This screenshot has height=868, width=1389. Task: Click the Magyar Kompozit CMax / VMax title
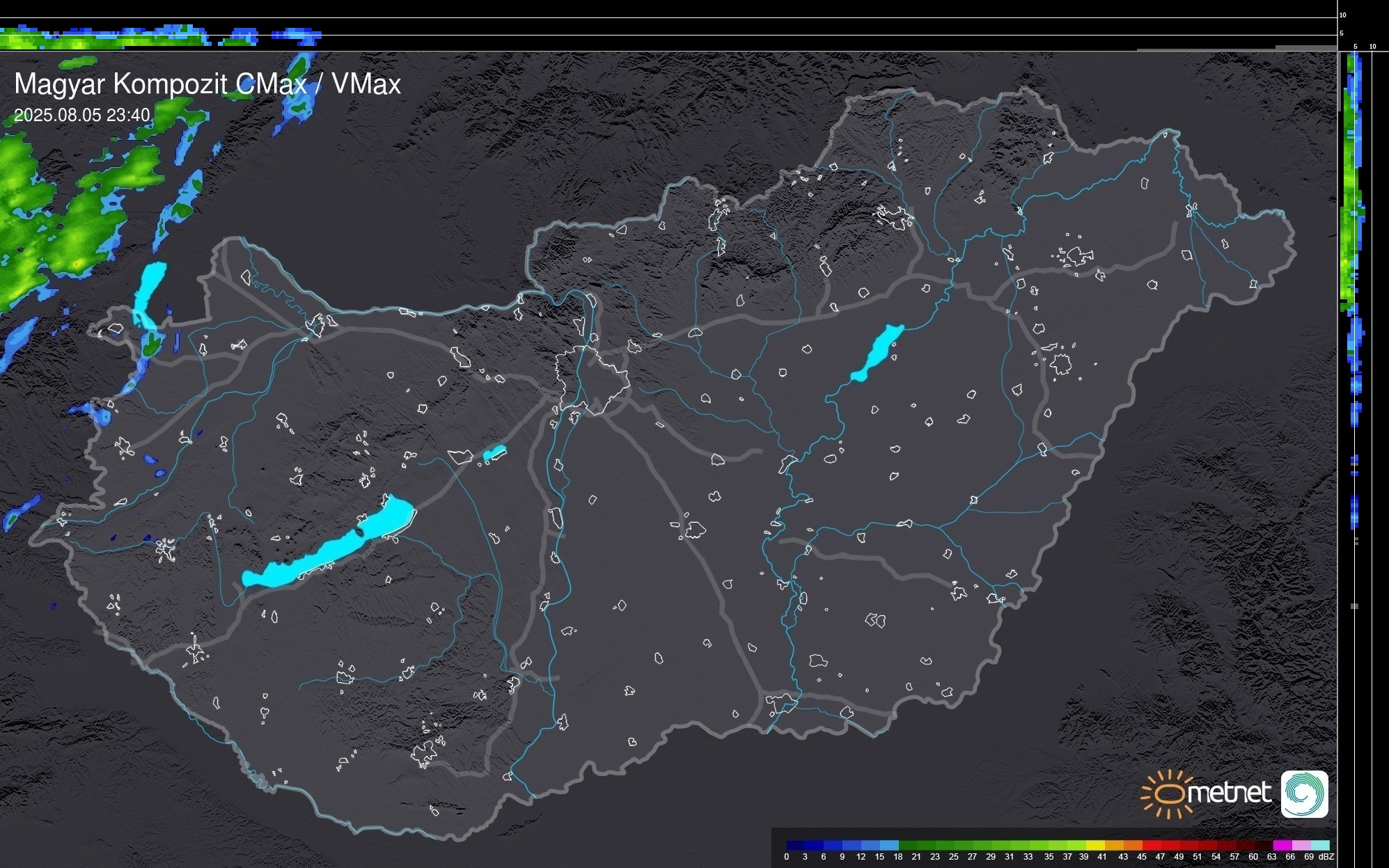click(207, 84)
